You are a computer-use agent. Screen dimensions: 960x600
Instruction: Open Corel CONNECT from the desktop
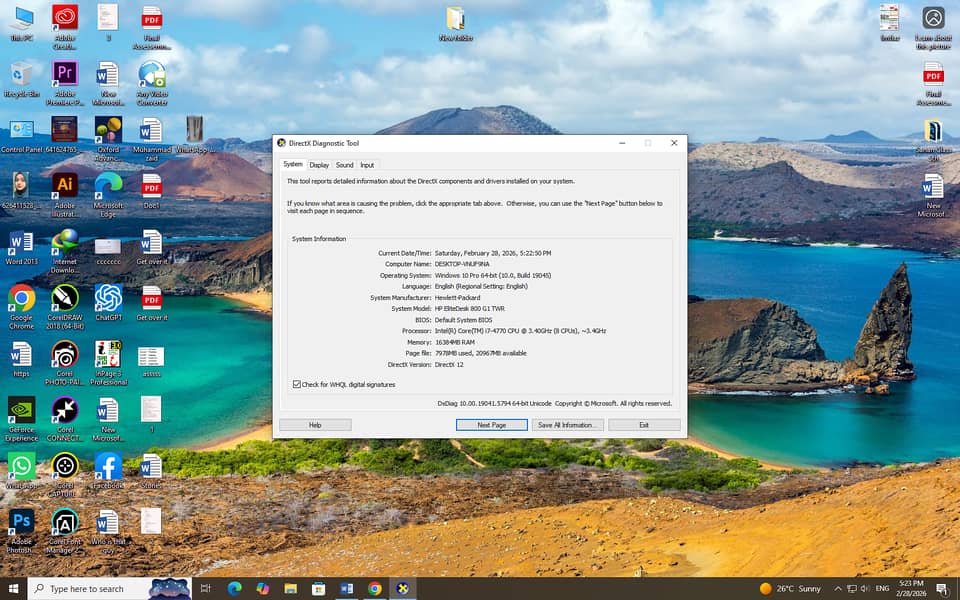(x=65, y=412)
